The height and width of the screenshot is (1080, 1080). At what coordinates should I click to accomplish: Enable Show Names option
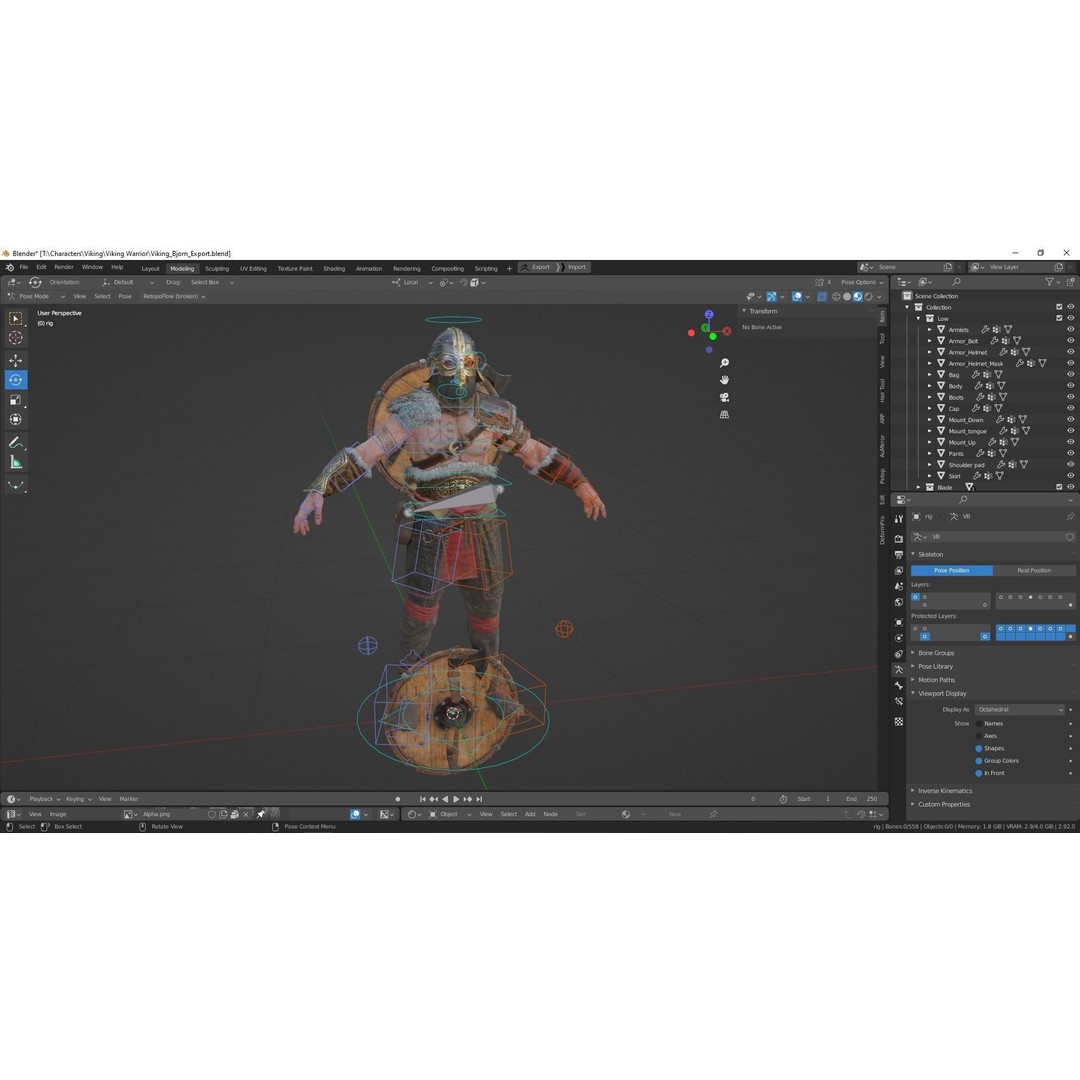pos(979,723)
